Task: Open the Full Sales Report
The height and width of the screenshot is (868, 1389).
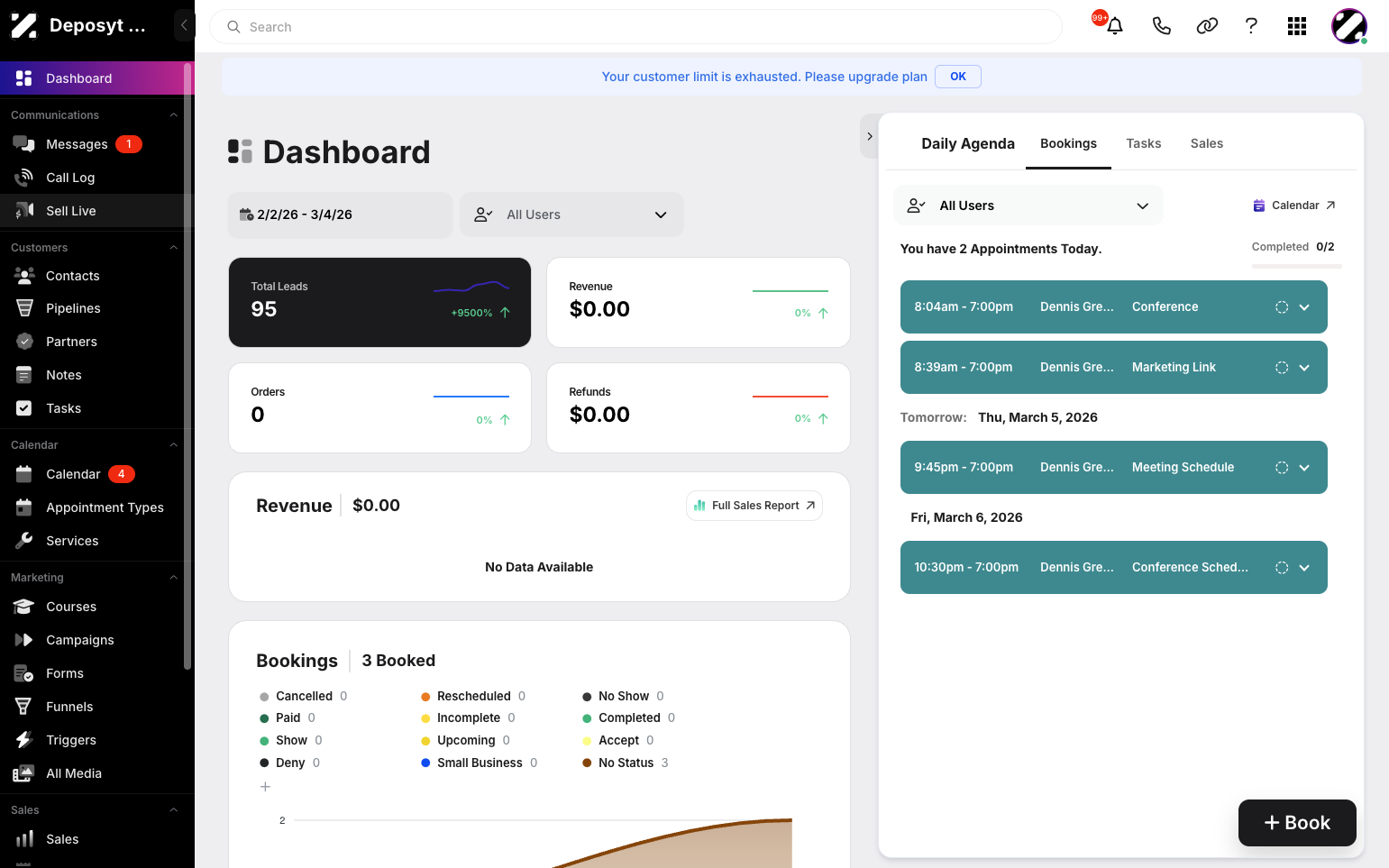Action: [754, 506]
